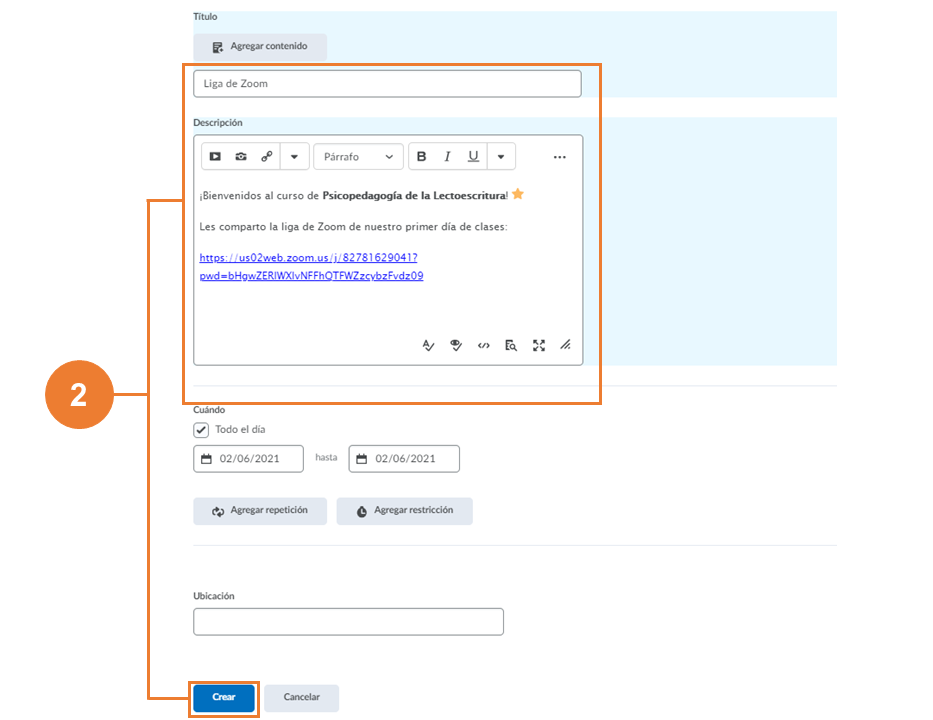Click the Crear button

[224, 698]
